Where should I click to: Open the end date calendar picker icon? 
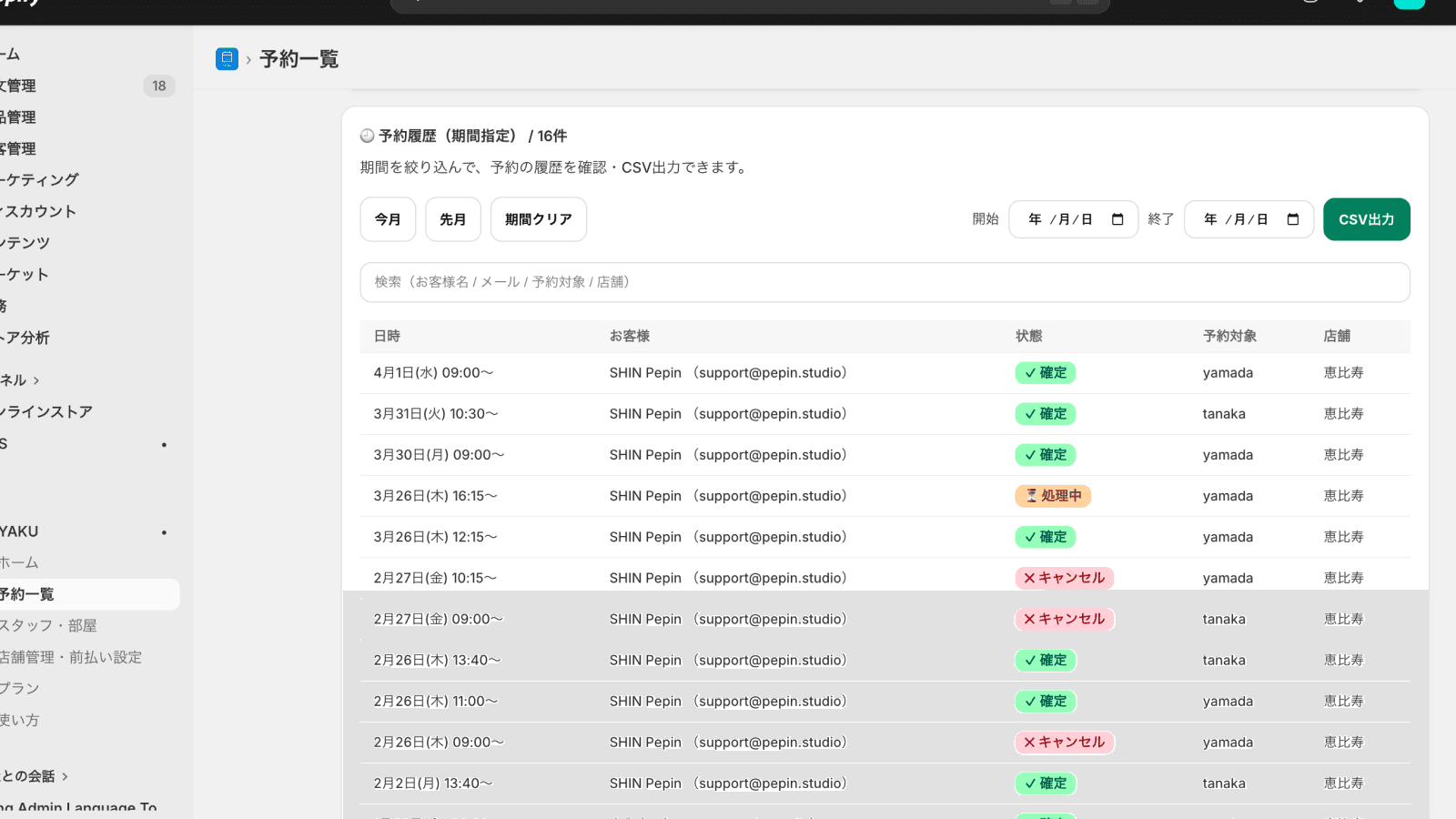(x=1292, y=219)
